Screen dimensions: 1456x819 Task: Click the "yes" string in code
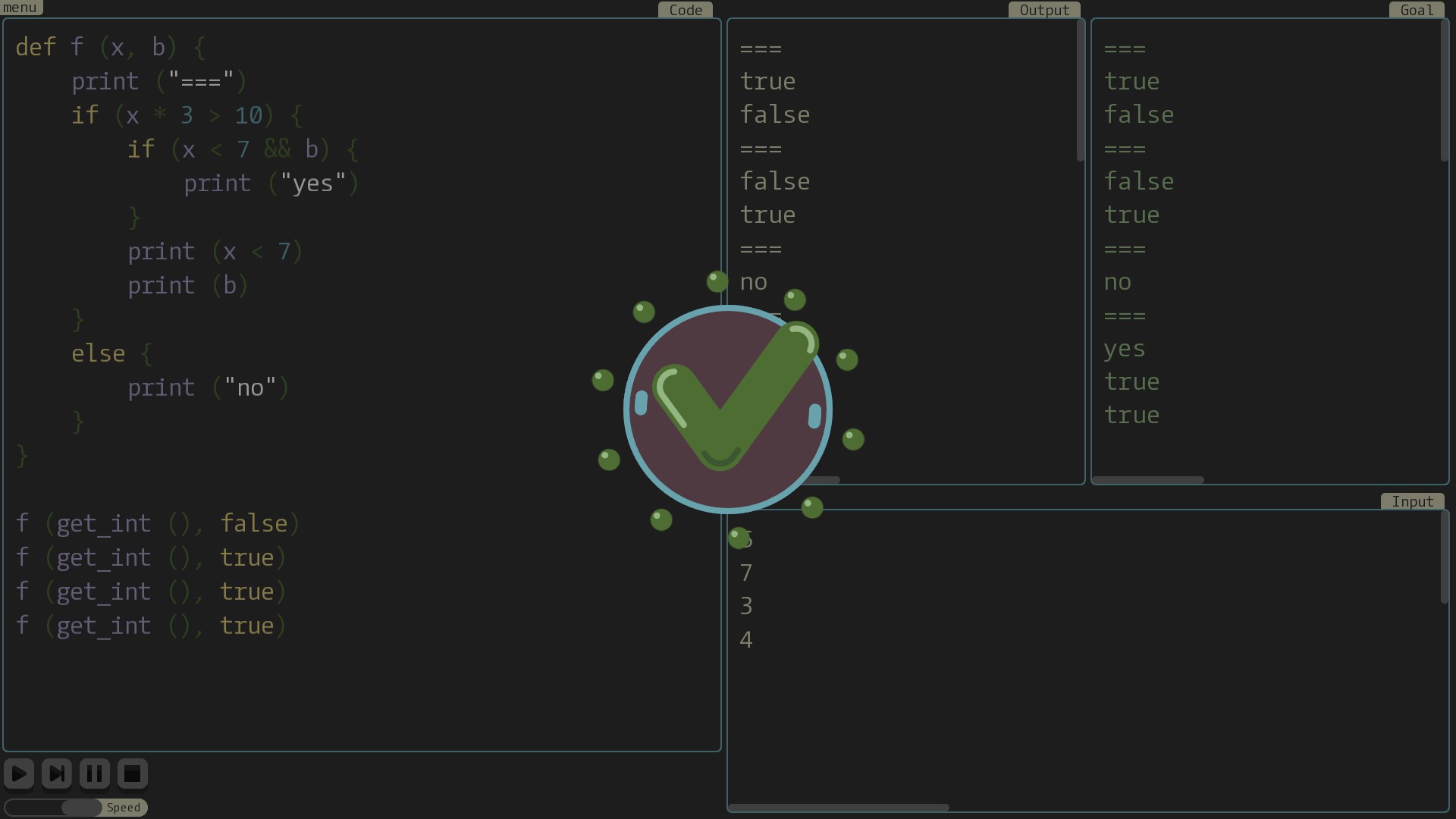(312, 184)
